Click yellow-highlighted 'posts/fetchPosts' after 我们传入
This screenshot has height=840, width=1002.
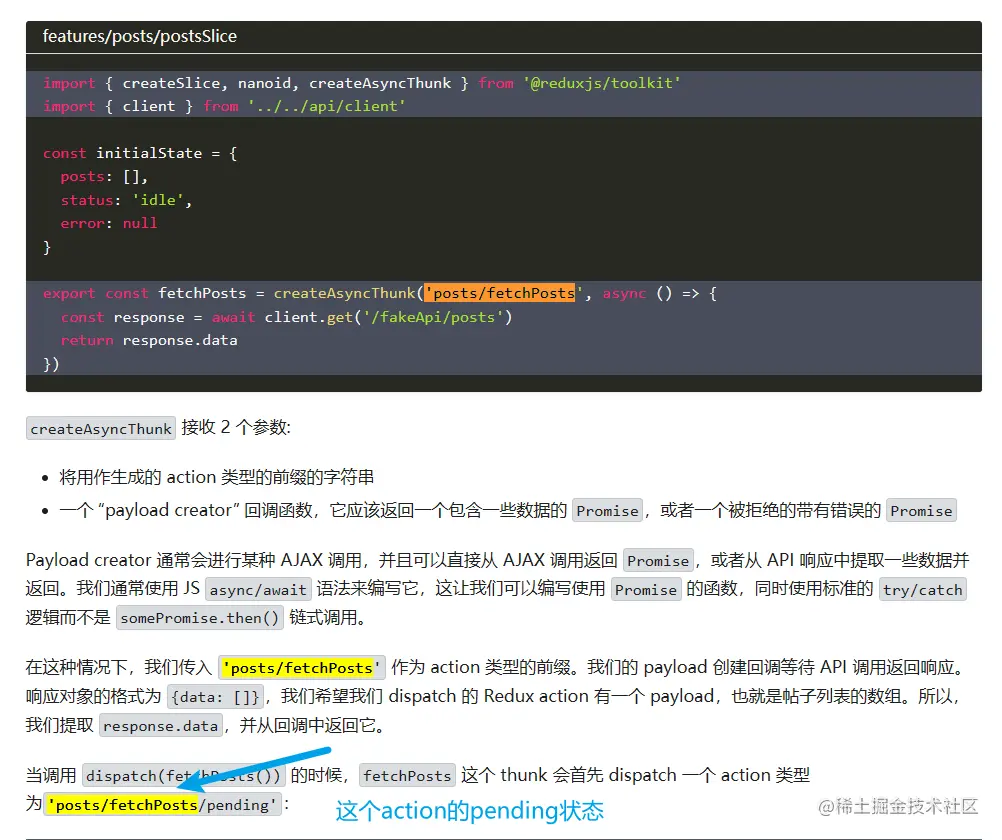[x=302, y=668]
